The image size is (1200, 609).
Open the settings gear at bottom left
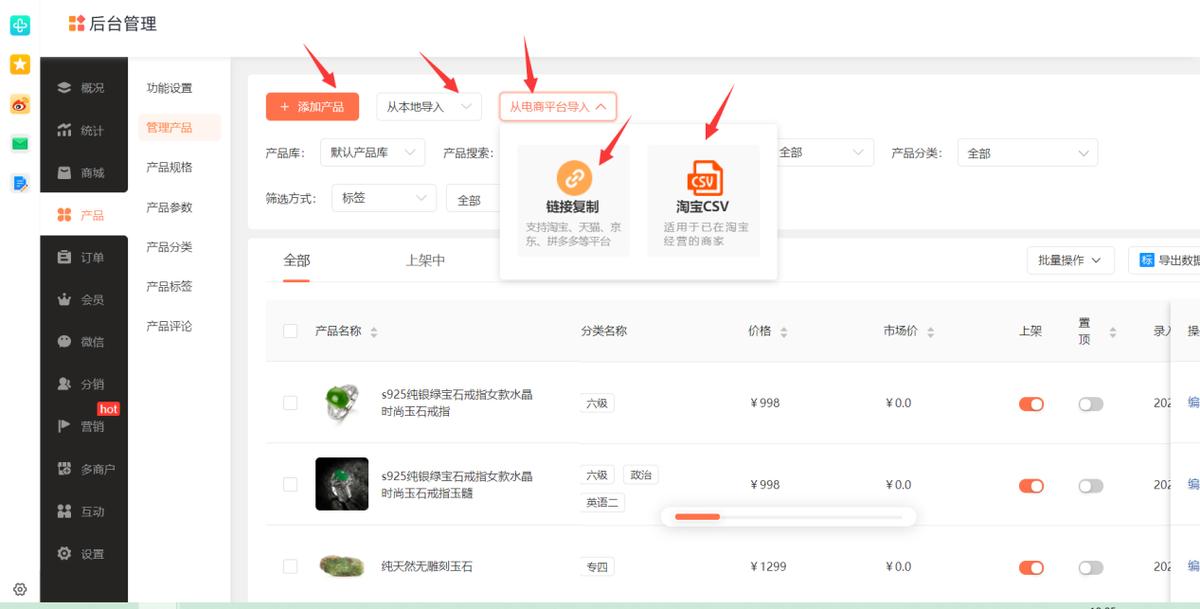click(x=18, y=590)
